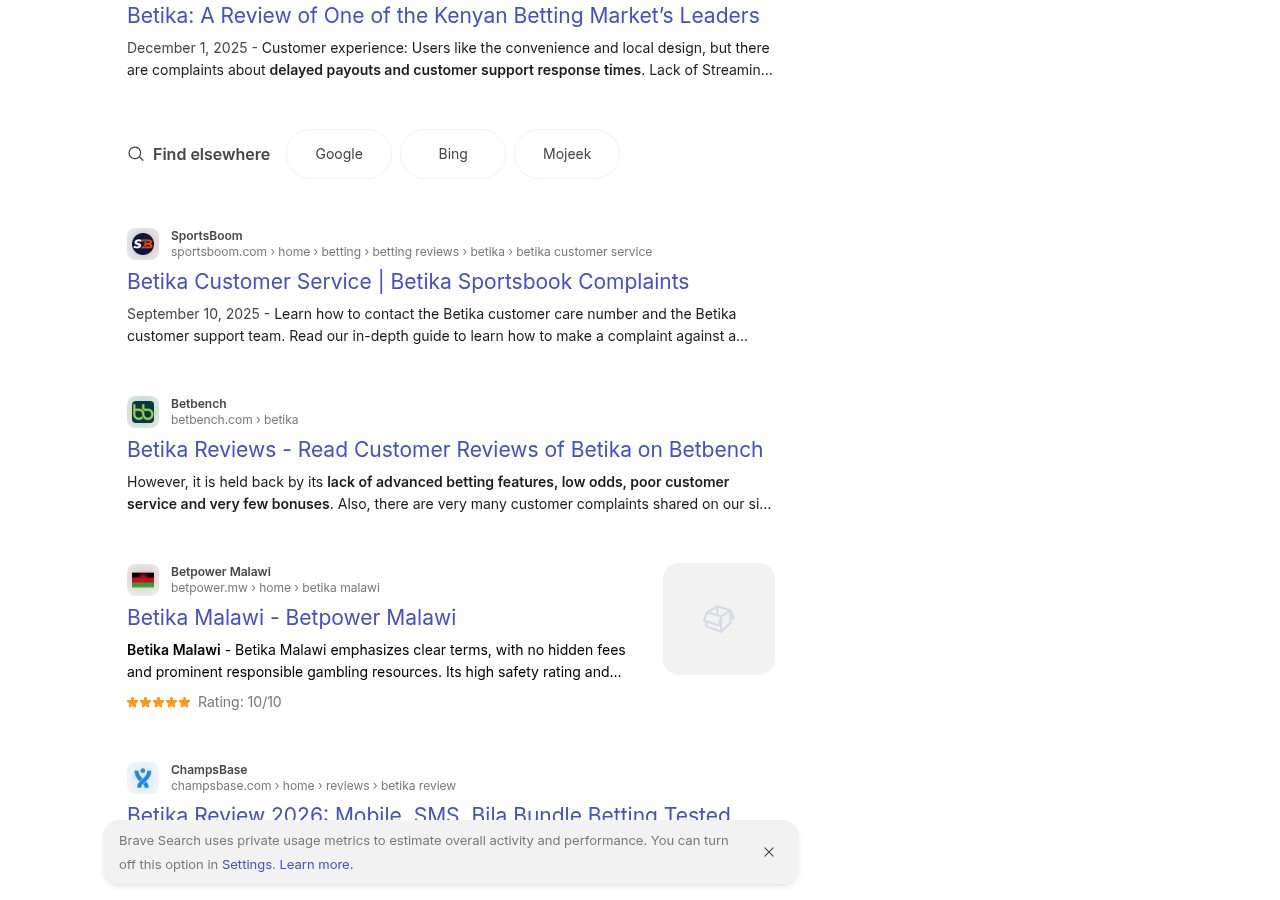Click the SportsBoom source name
This screenshot has width=1280, height=900.
click(x=206, y=236)
